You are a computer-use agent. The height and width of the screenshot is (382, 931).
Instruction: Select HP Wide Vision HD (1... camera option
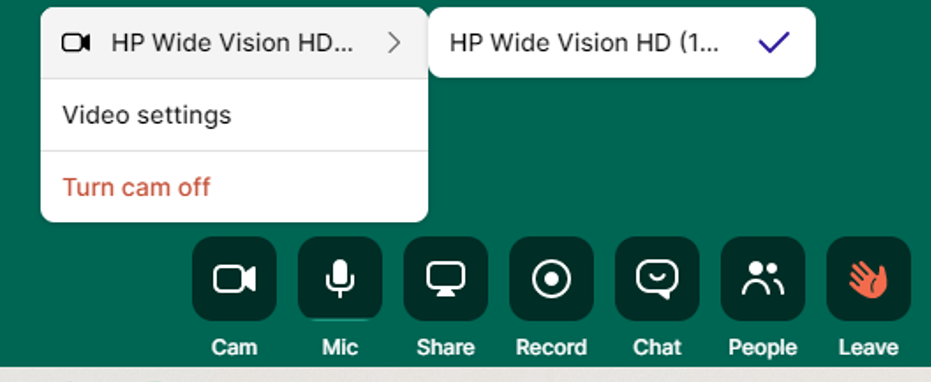click(622, 43)
